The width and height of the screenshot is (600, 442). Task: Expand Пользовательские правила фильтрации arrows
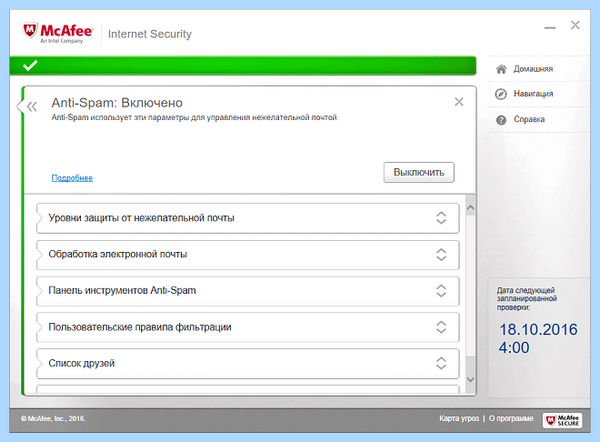441,327
